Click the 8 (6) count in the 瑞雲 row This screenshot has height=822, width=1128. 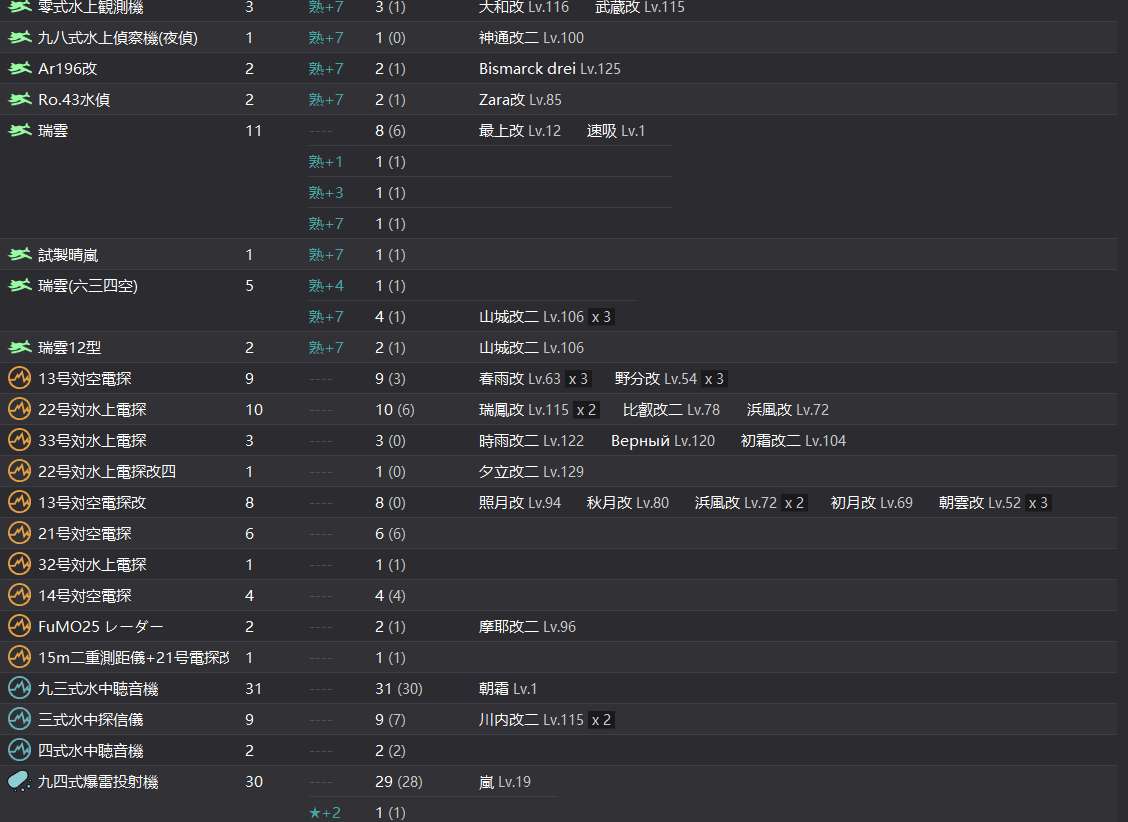(390, 130)
